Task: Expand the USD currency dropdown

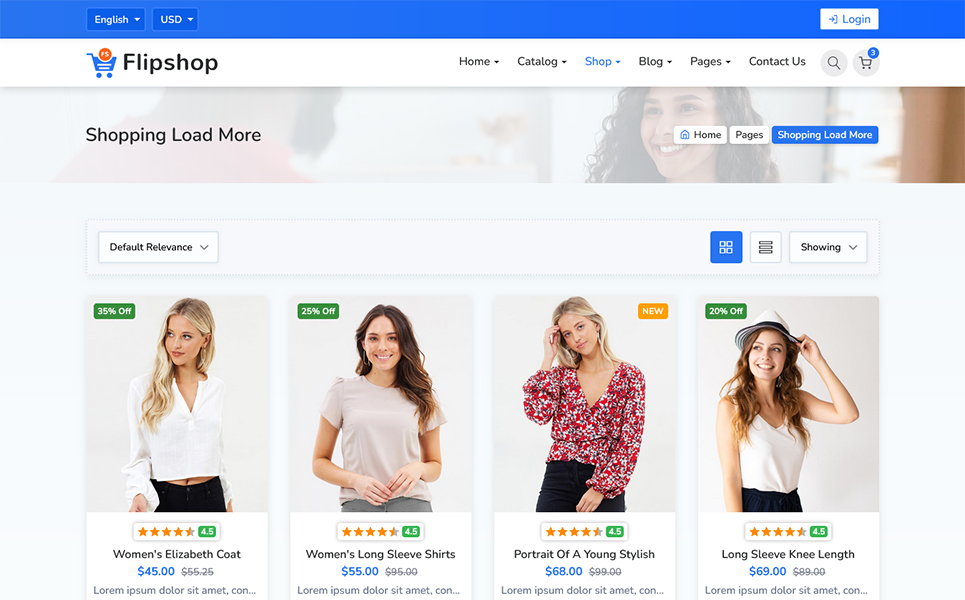Action: click(x=175, y=19)
